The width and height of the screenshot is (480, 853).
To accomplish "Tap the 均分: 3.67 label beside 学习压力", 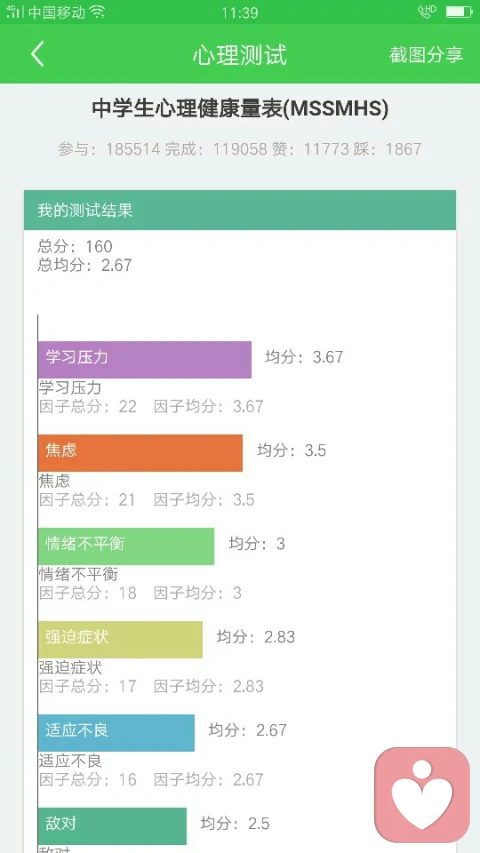I will pos(304,357).
